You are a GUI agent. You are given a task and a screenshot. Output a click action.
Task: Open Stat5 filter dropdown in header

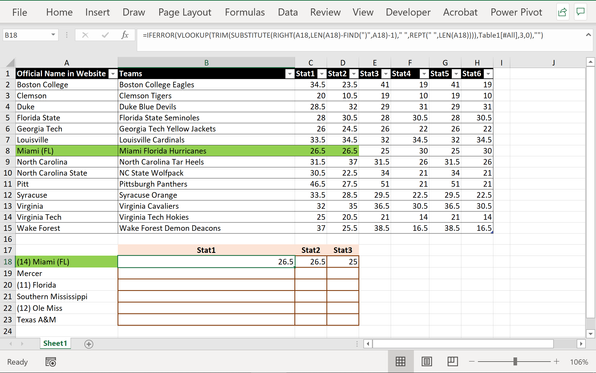(x=456, y=74)
